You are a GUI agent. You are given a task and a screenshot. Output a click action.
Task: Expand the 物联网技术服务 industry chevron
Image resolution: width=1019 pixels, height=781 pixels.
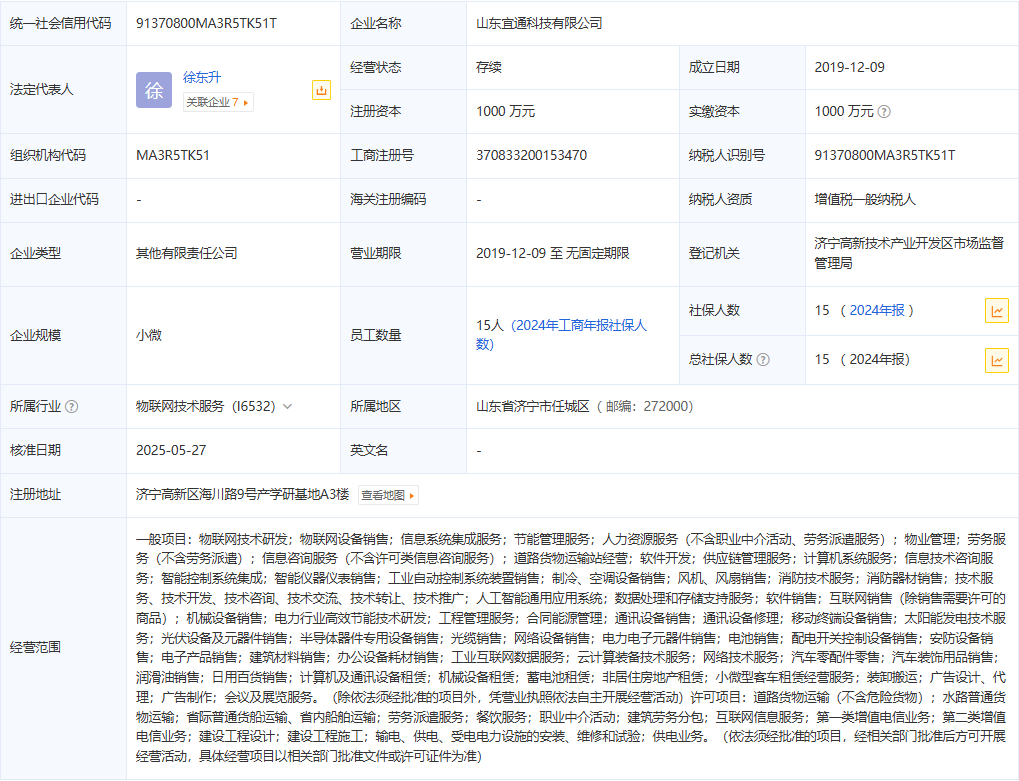288,407
